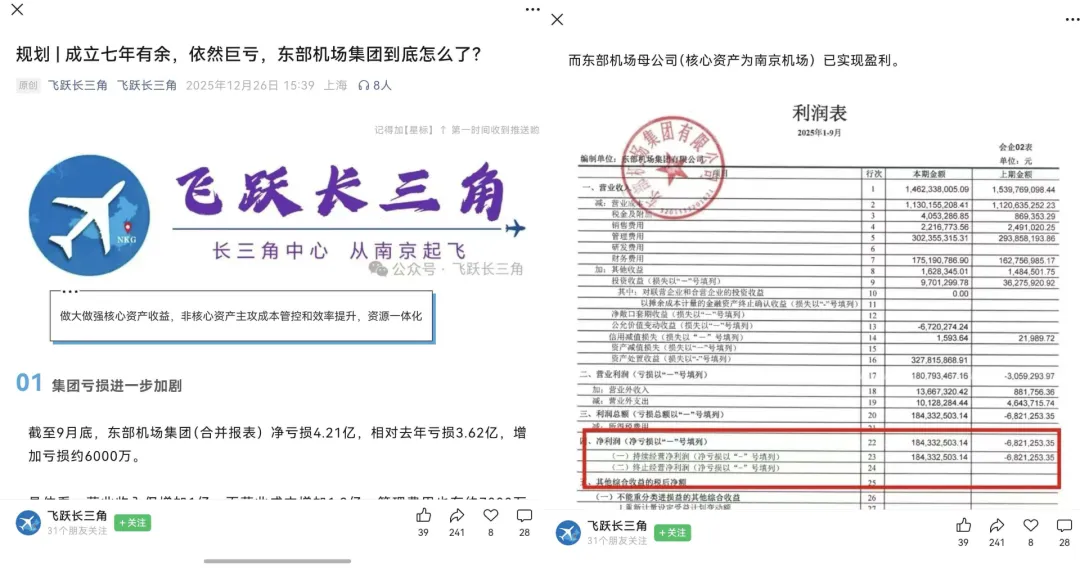The height and width of the screenshot is (568, 1080).
Task: Select 净利润 row 22 value 184,332,503.14
Action: [939, 443]
